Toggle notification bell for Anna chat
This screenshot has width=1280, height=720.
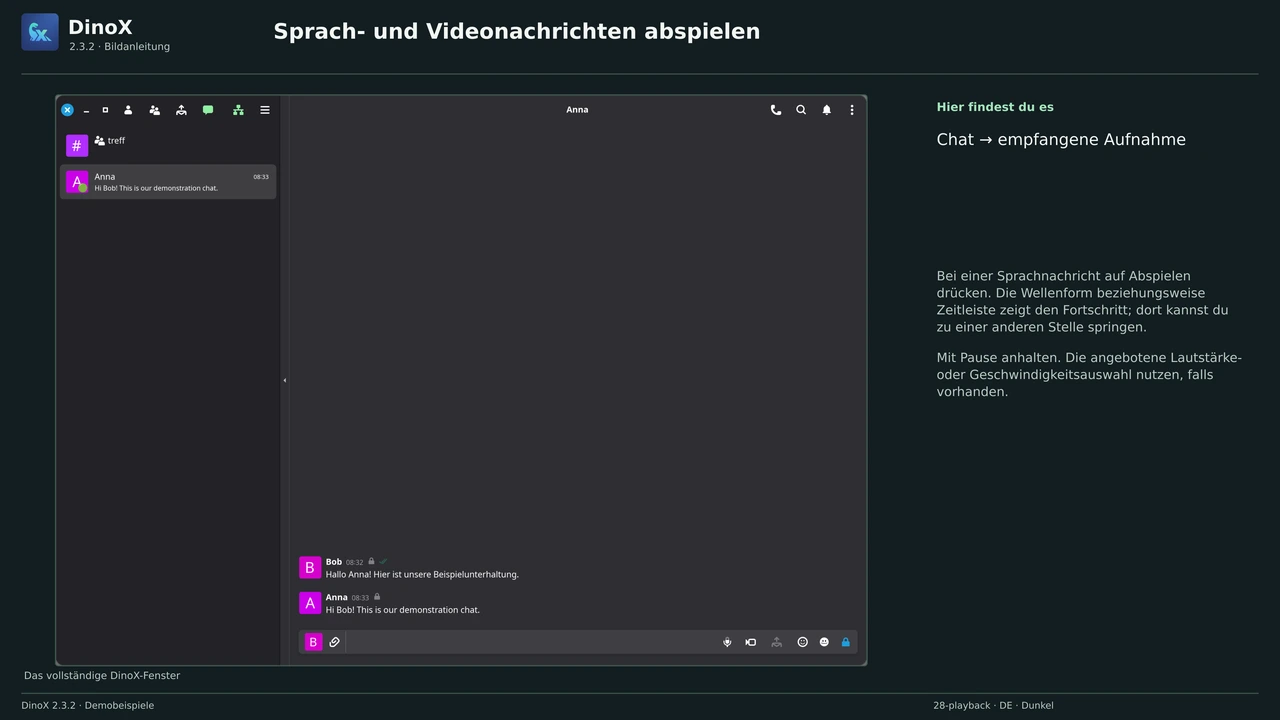[x=827, y=110]
